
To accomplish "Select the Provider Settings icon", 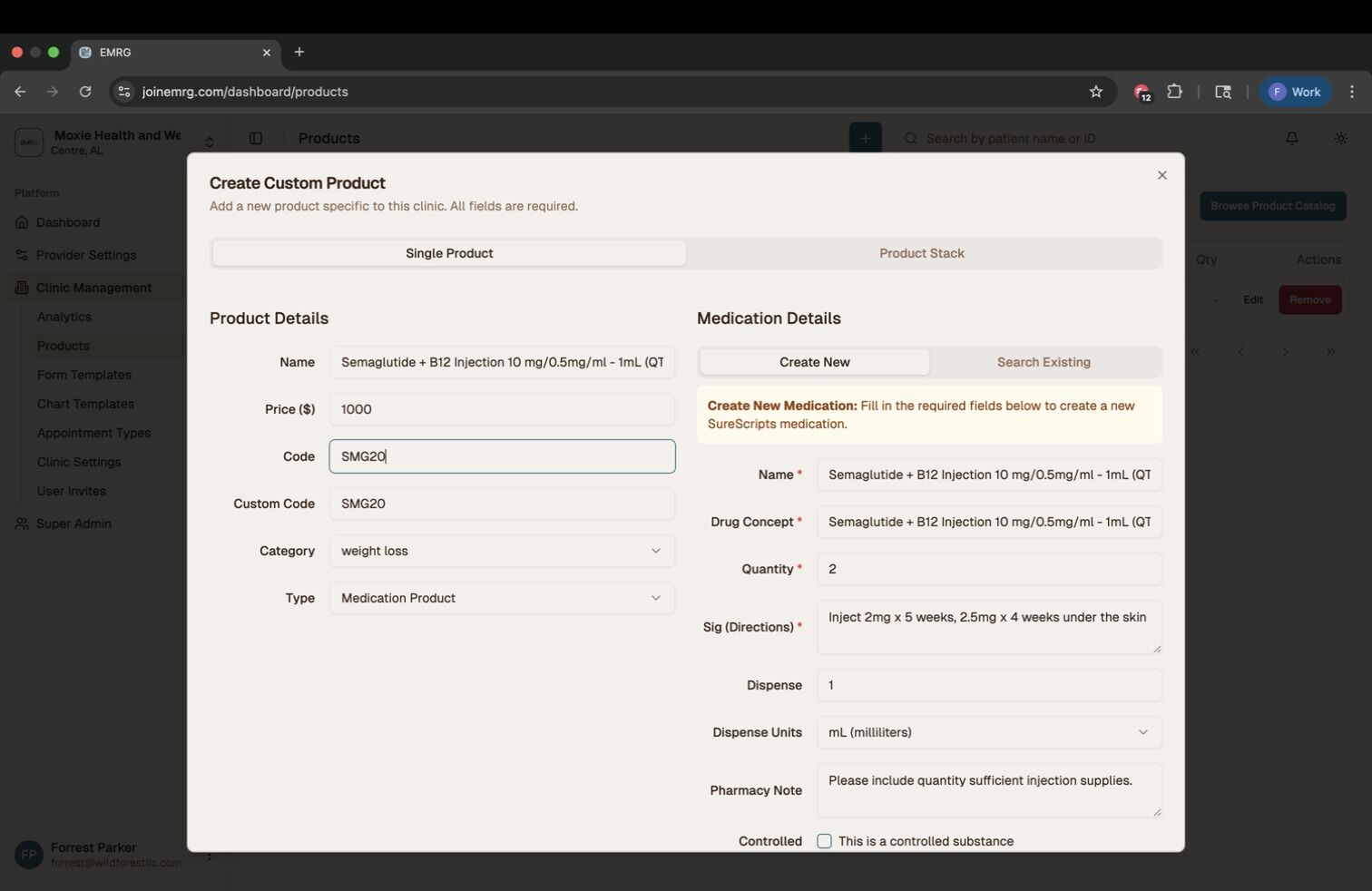I will click(x=20, y=255).
